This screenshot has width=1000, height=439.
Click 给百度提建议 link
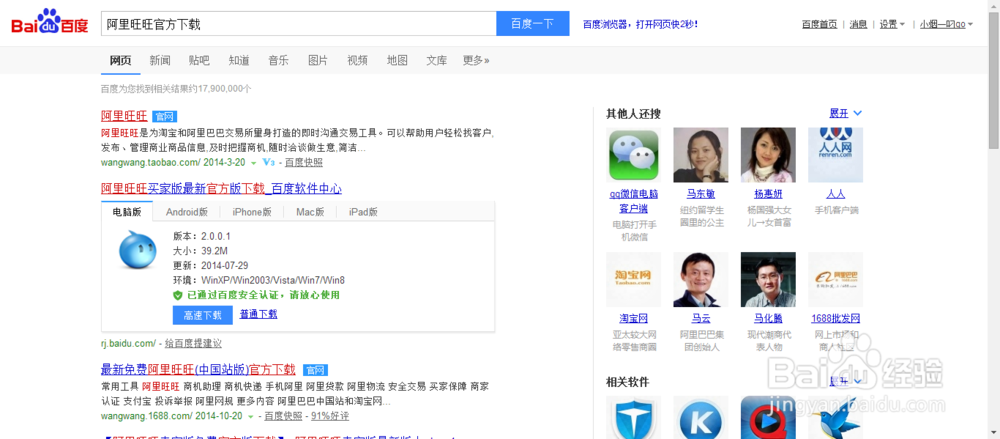pos(193,343)
